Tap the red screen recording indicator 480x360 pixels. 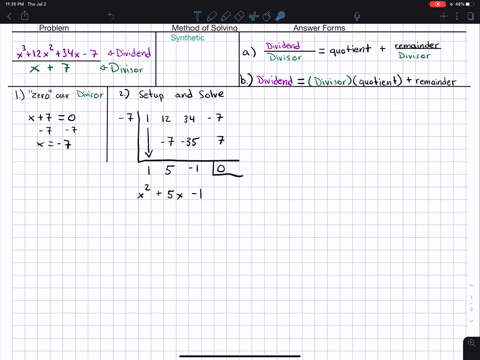tap(437, 4)
